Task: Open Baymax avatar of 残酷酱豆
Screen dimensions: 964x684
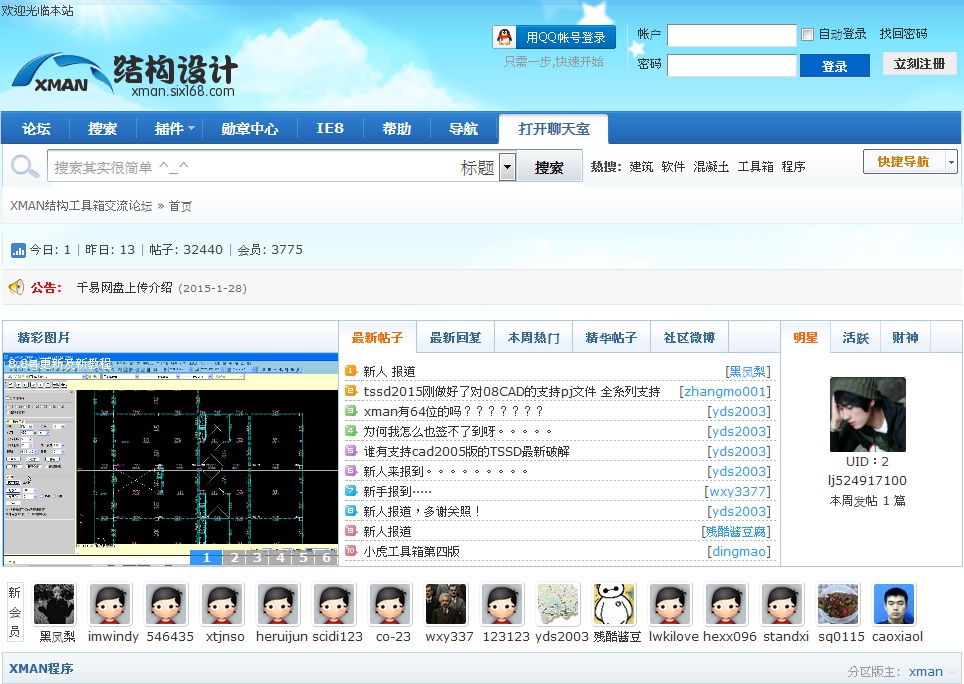Action: [614, 604]
